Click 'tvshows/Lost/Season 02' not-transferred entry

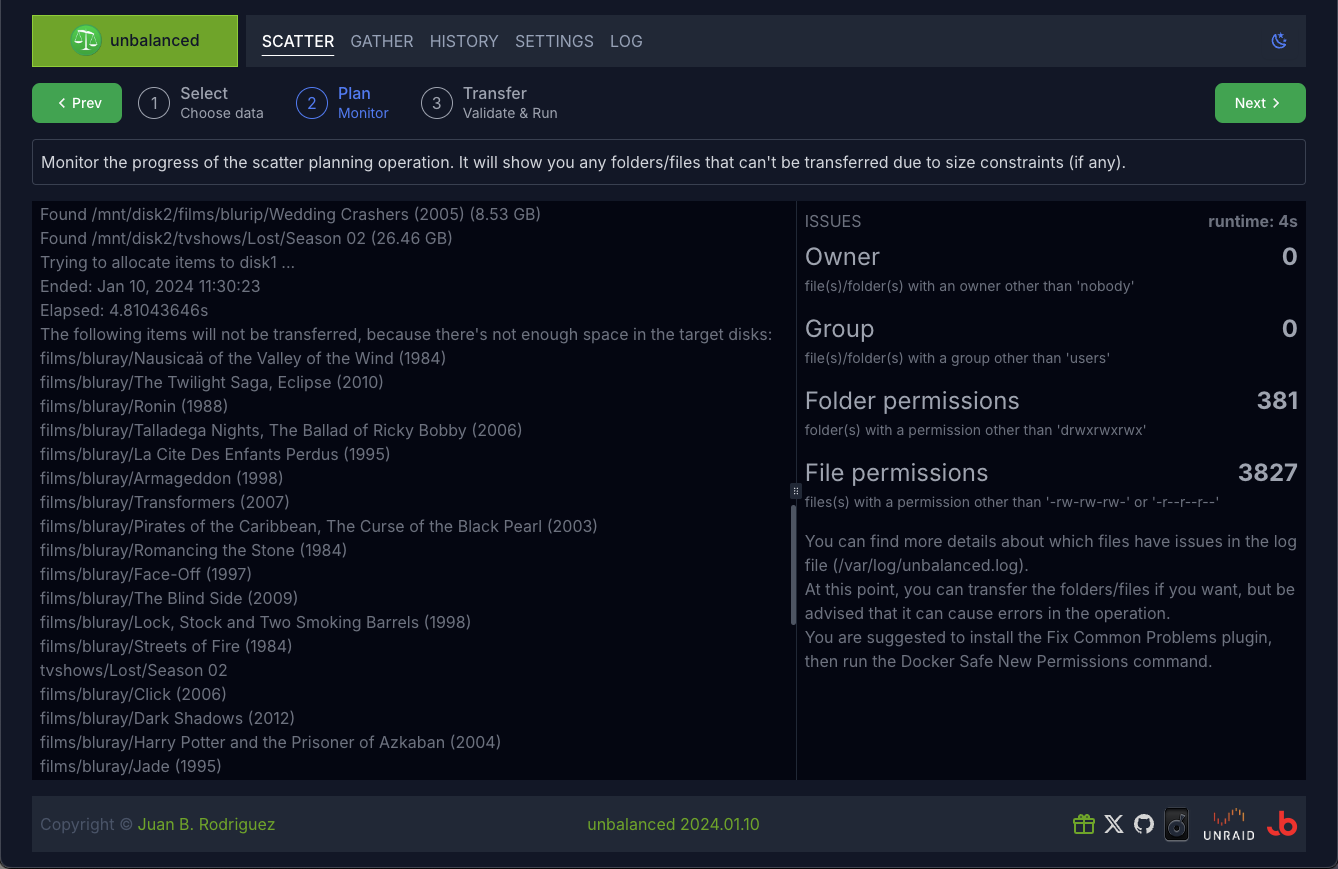[x=134, y=670]
